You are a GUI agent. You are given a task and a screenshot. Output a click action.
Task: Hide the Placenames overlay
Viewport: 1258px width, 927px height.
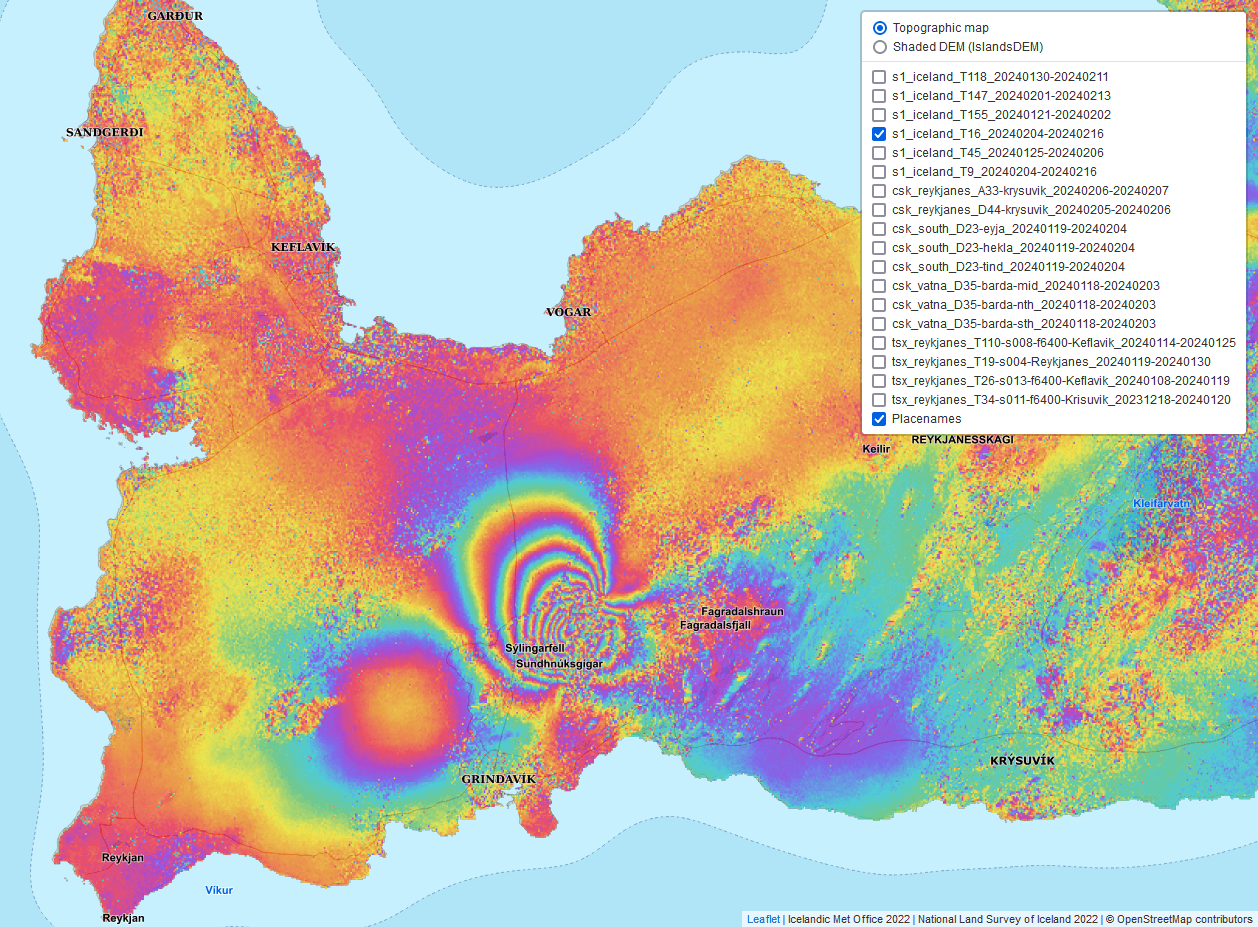click(879, 419)
